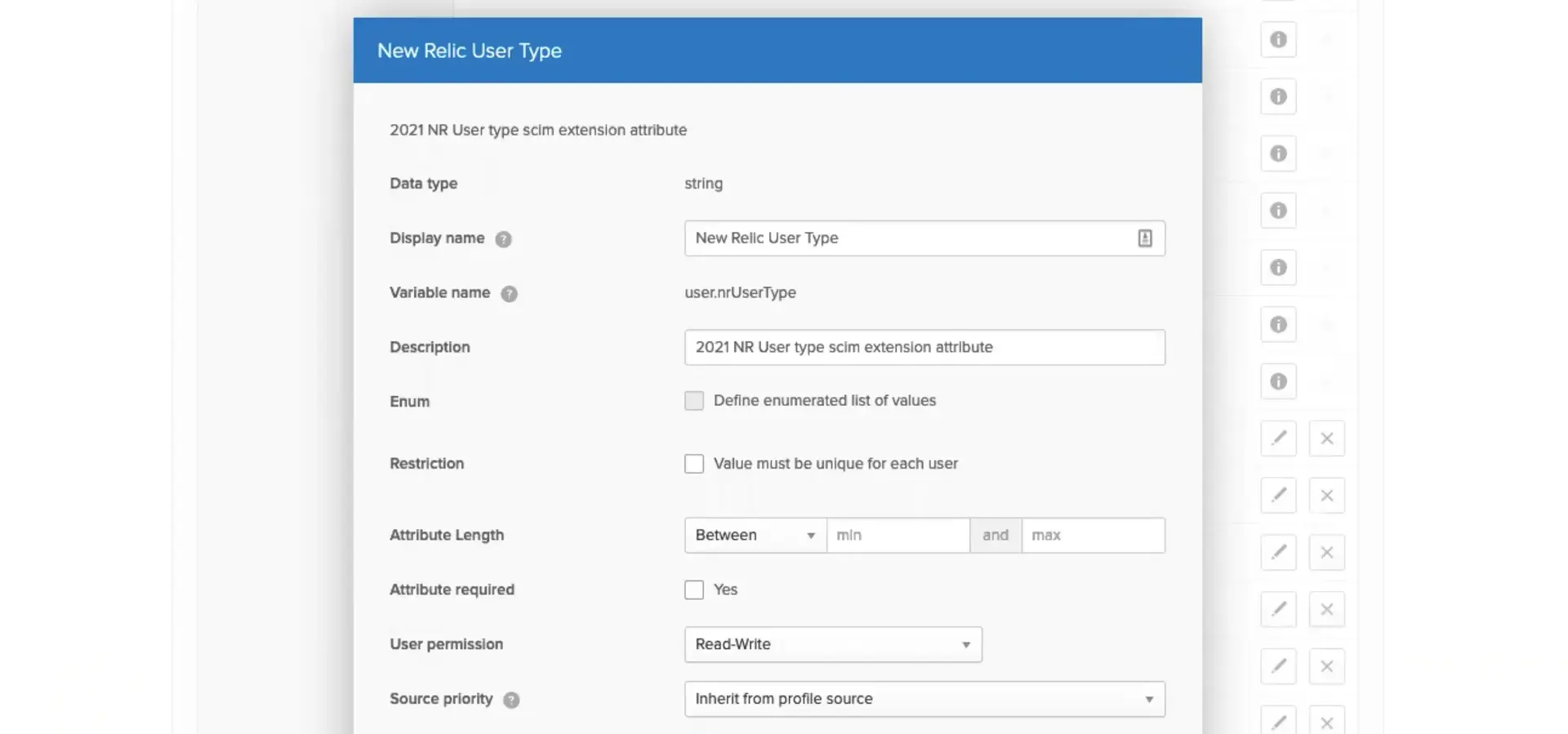Tick the Define enumerated list of values checkbox
Image resolution: width=1568 pixels, height=734 pixels.
(694, 401)
